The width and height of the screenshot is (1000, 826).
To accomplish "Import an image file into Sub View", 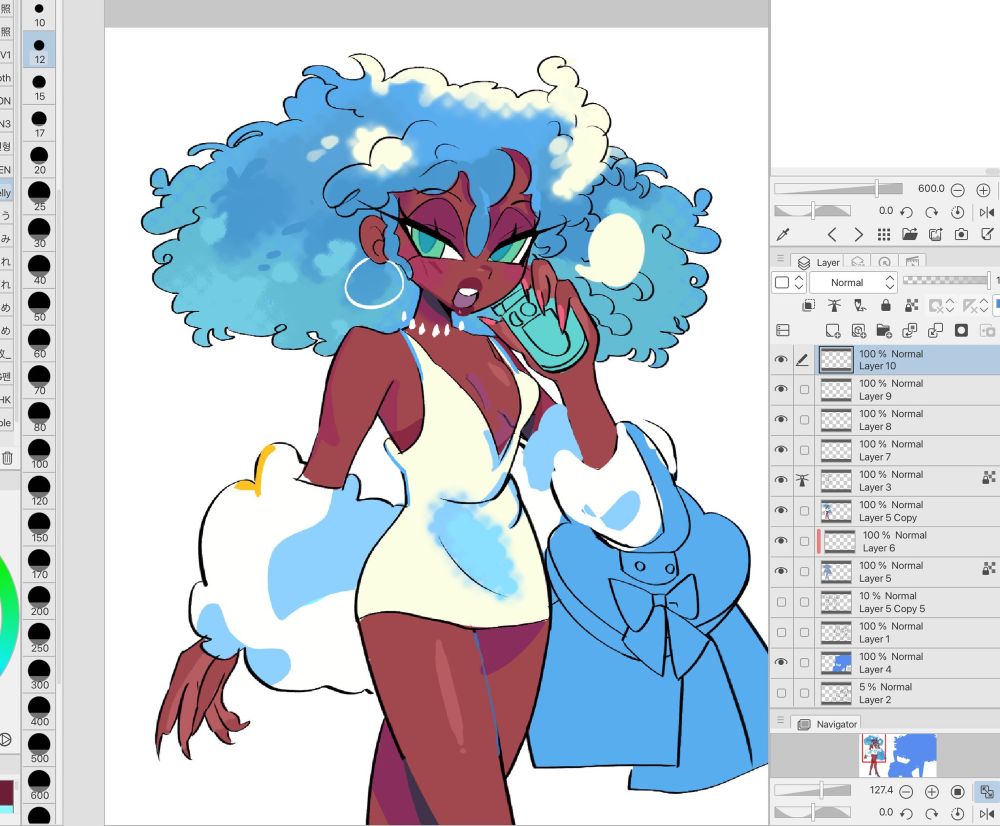I will pyautogui.click(x=936, y=235).
